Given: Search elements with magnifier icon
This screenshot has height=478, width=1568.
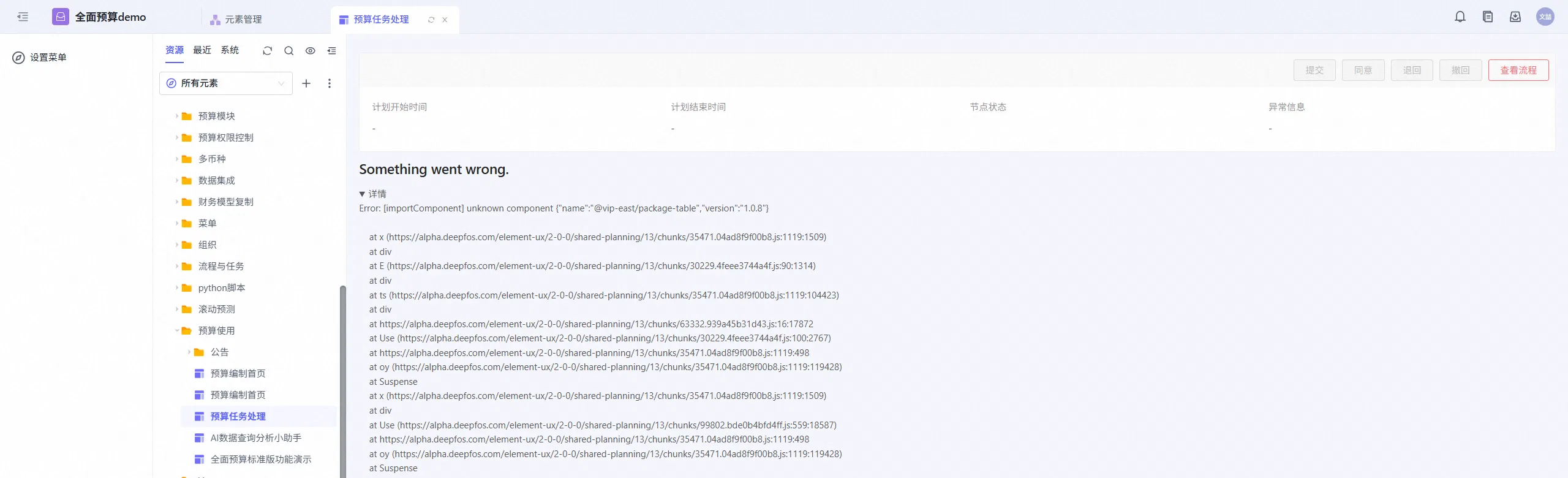Looking at the screenshot, I should pos(289,51).
